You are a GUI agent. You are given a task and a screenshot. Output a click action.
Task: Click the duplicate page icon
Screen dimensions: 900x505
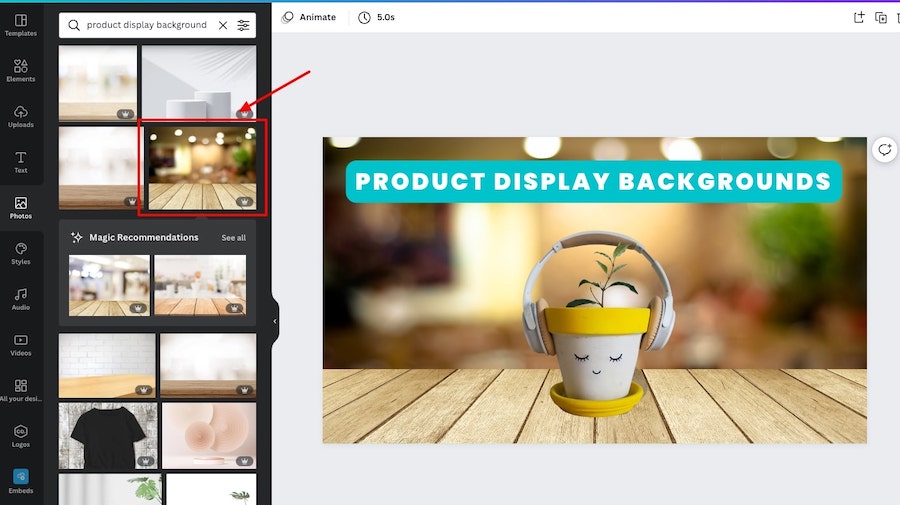(x=880, y=17)
